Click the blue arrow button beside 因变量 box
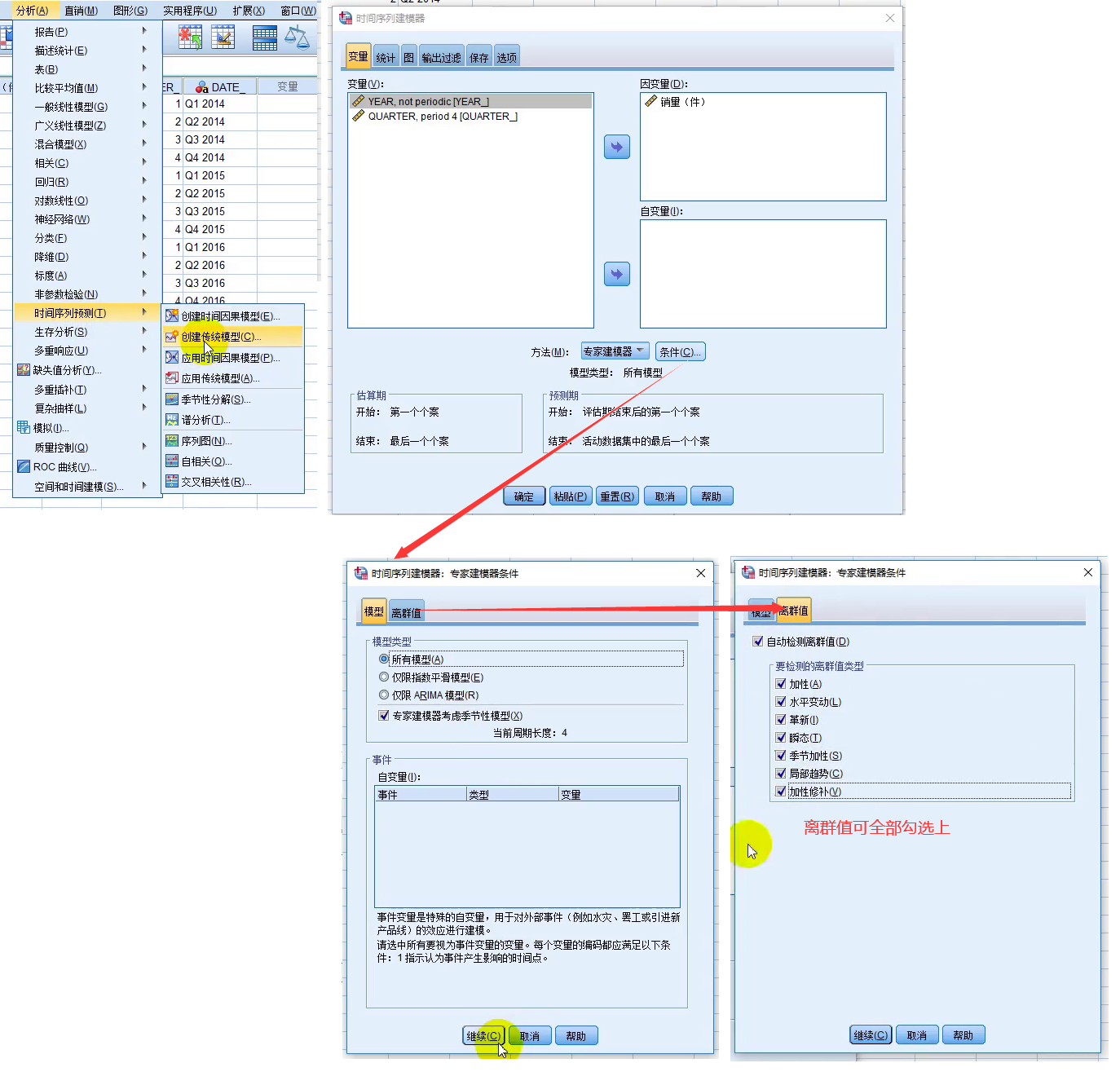The height and width of the screenshot is (1072, 1120). (x=617, y=147)
